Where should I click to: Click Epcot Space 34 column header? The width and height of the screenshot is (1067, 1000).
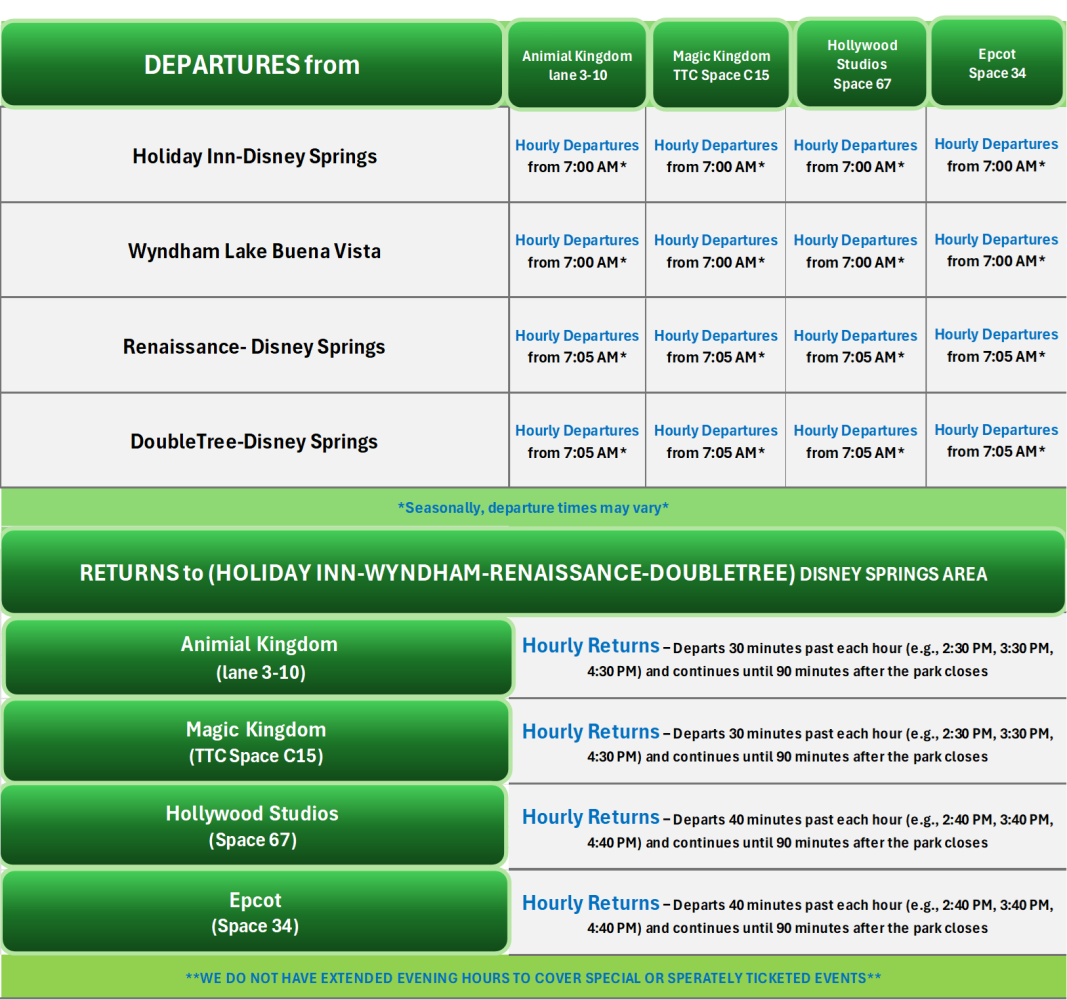(x=996, y=63)
